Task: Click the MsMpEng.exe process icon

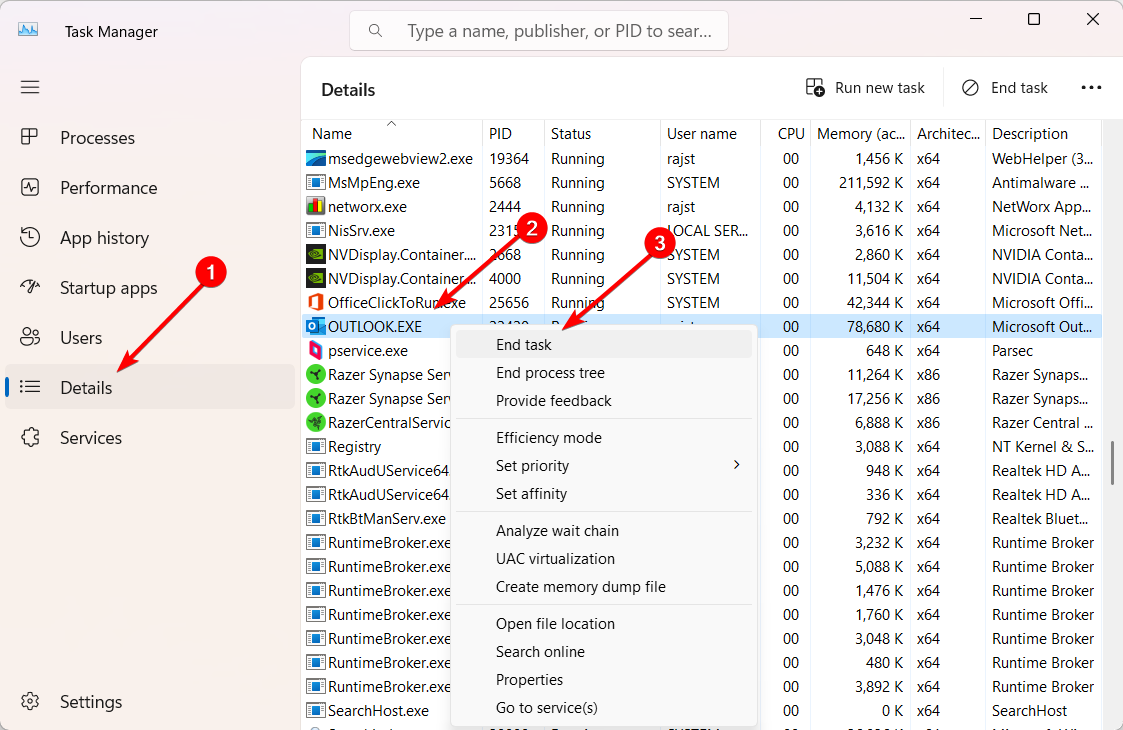Action: (315, 183)
